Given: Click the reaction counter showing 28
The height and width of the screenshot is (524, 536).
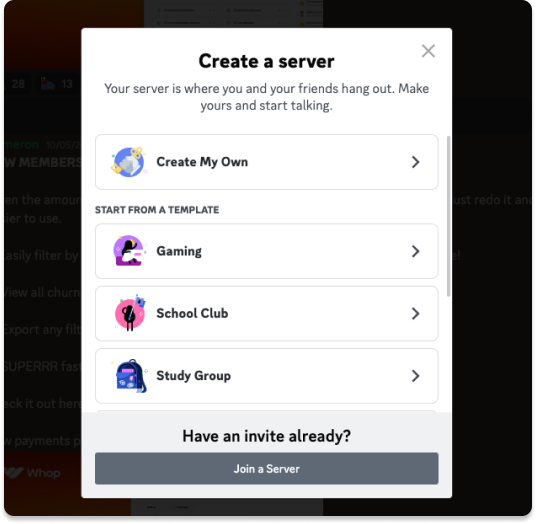Looking at the screenshot, I should 17,84.
